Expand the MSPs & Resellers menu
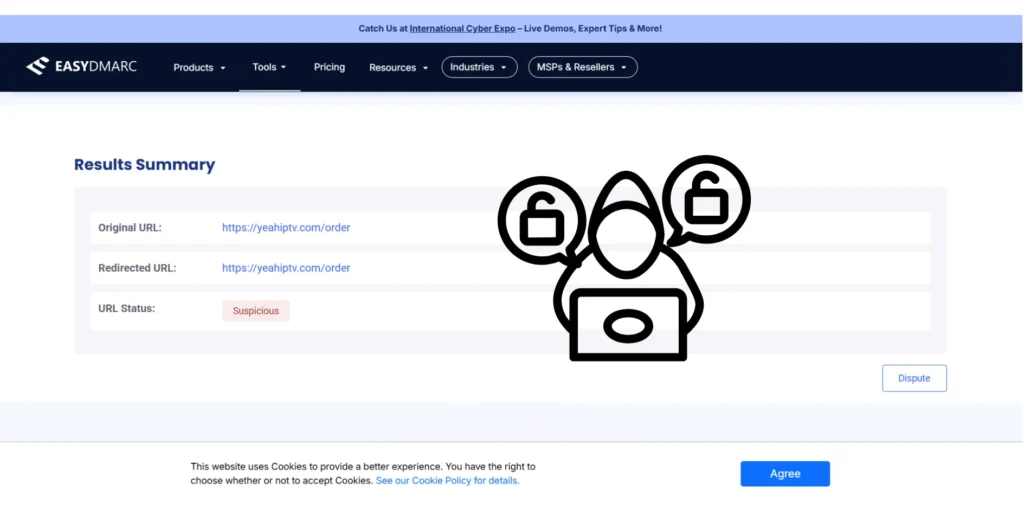Image resolution: width=1024 pixels, height=516 pixels. click(x=582, y=67)
